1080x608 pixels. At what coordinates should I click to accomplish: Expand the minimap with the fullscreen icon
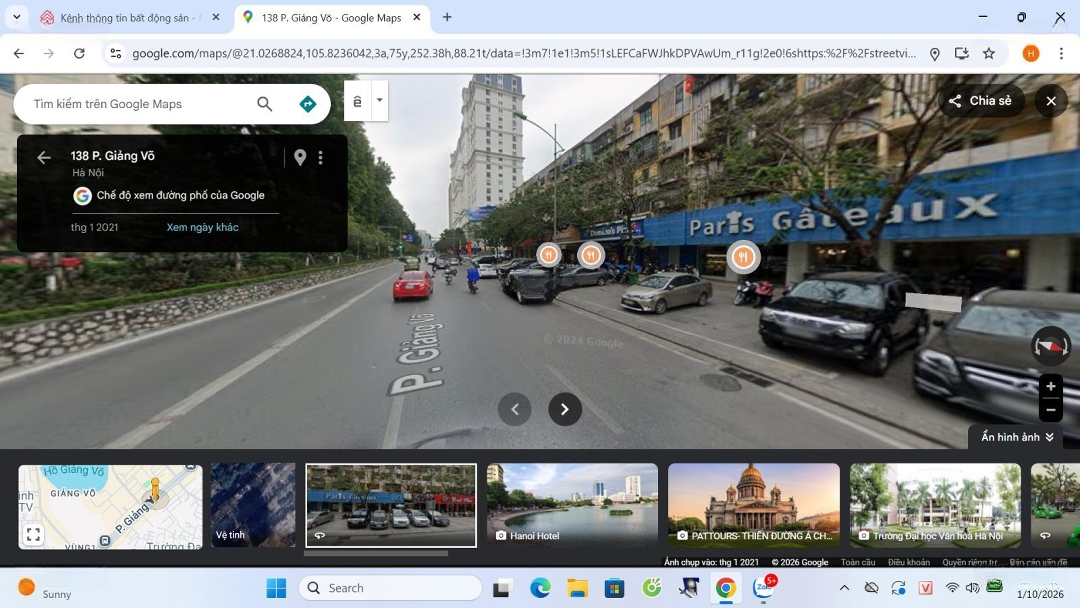33,535
